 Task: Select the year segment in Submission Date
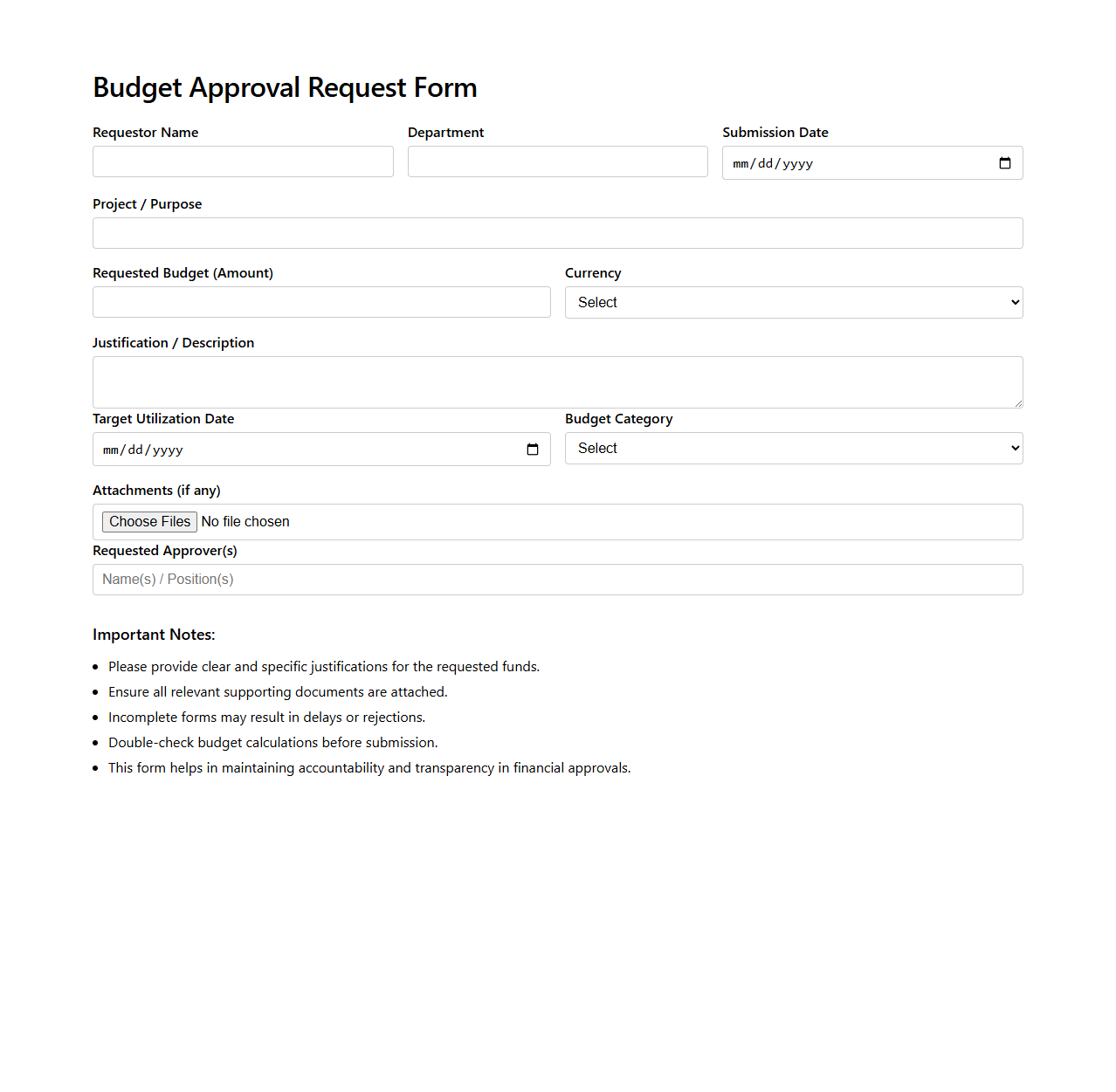797,163
